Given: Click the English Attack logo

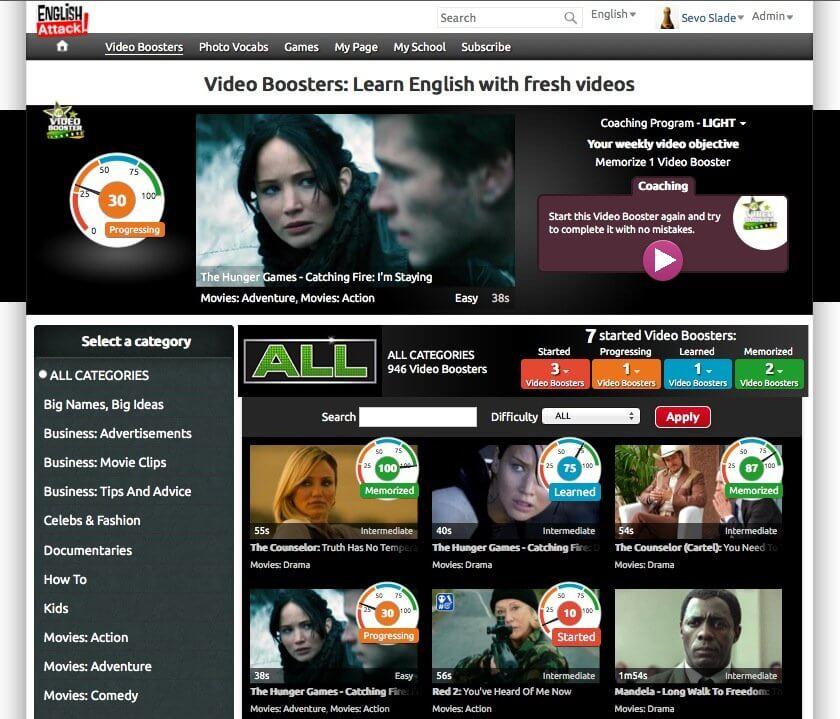Looking at the screenshot, I should 62,19.
